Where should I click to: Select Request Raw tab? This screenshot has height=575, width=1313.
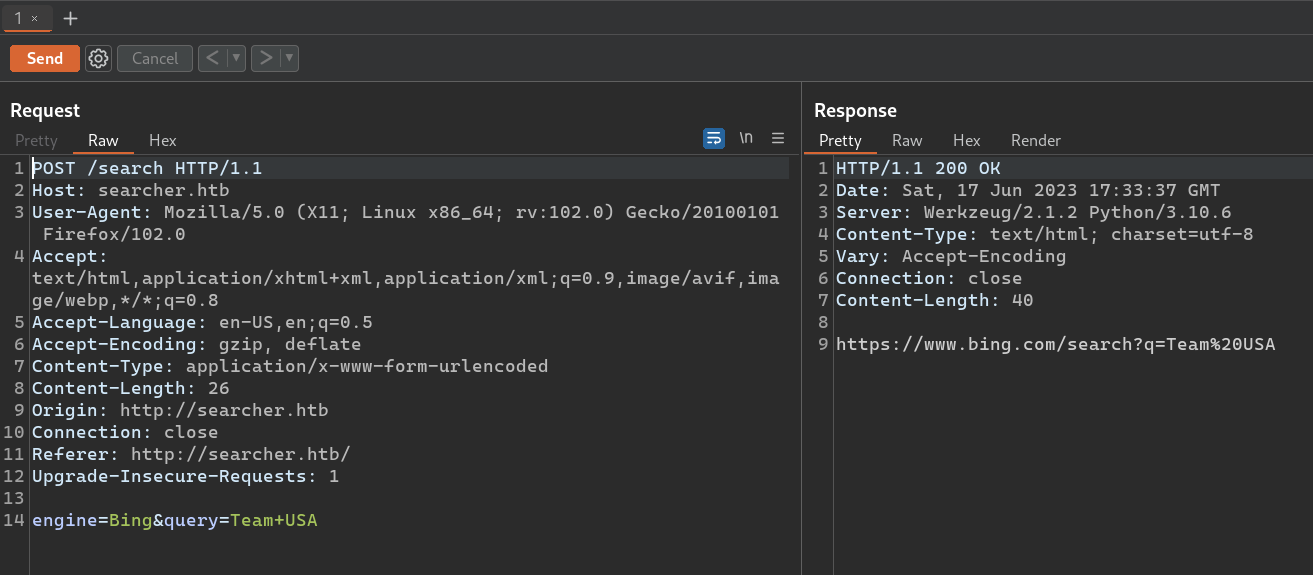pyautogui.click(x=103, y=140)
